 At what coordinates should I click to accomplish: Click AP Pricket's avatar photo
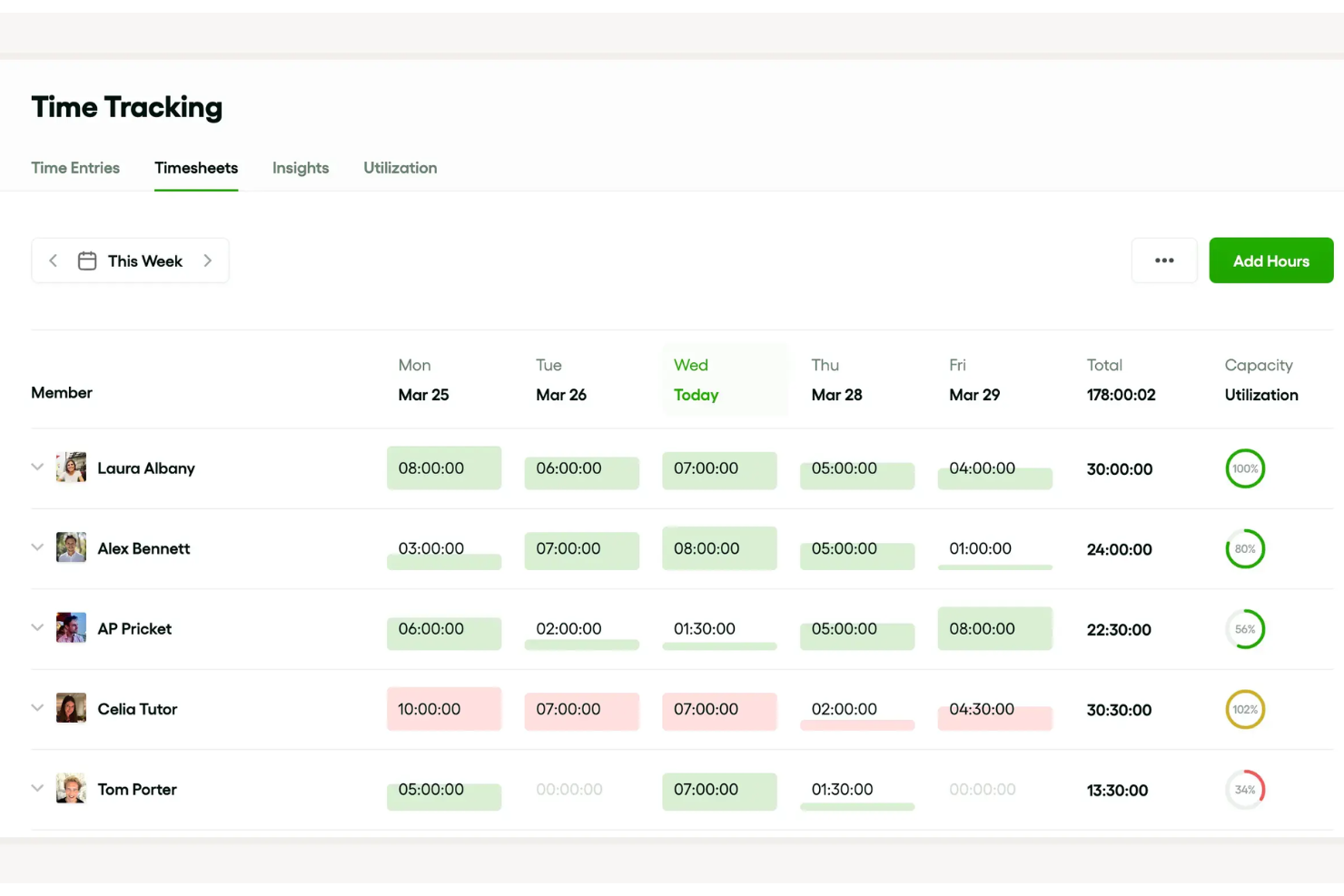click(71, 627)
